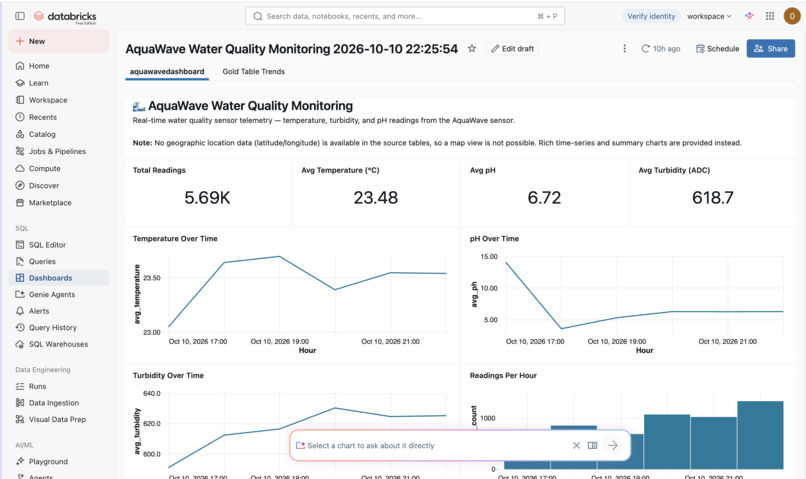Refresh the dashboard updated 10h ago
Viewport: 806px width, 479px height.
661,49
